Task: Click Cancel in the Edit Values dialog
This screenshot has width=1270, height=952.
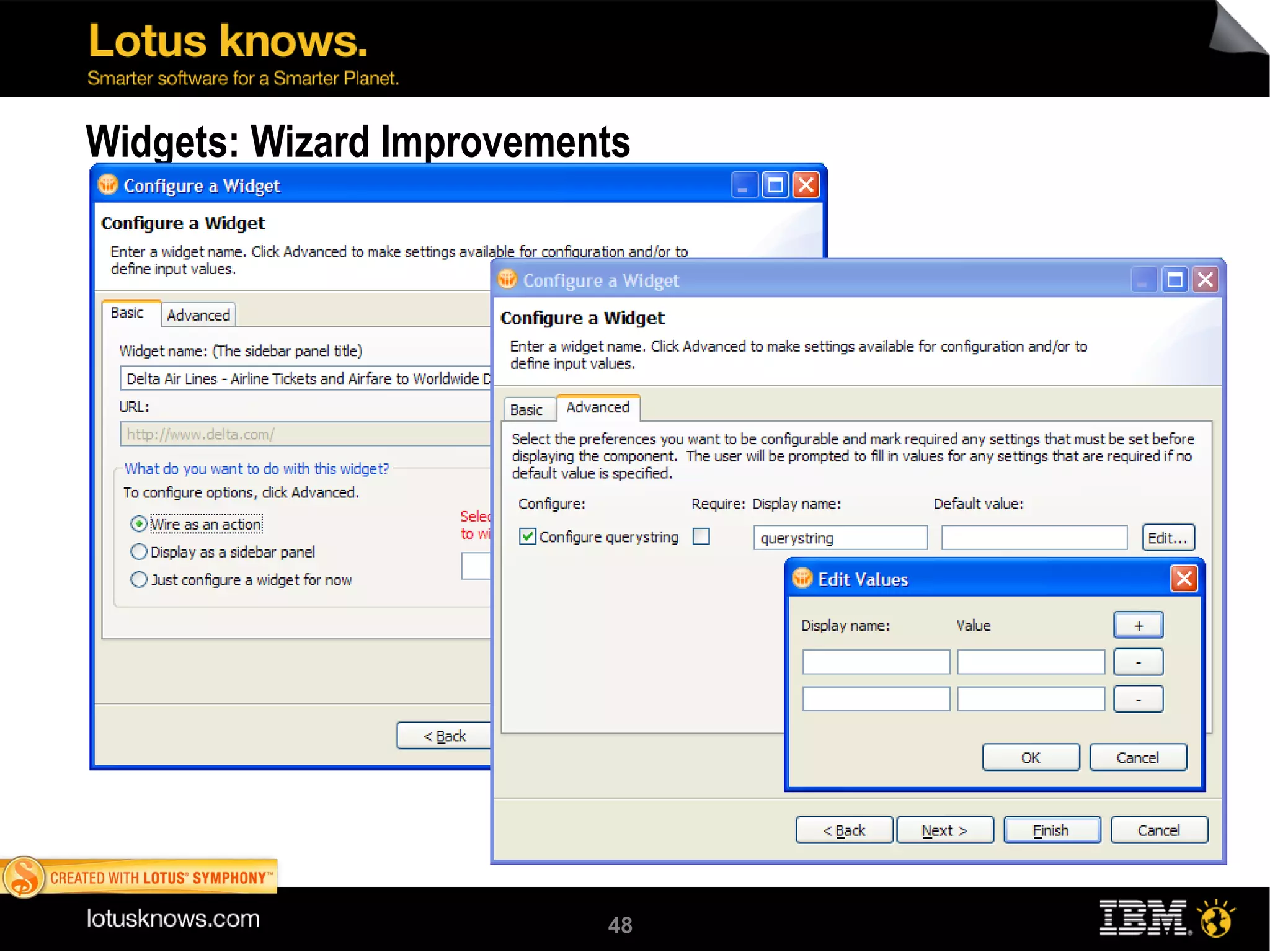Action: click(x=1138, y=757)
